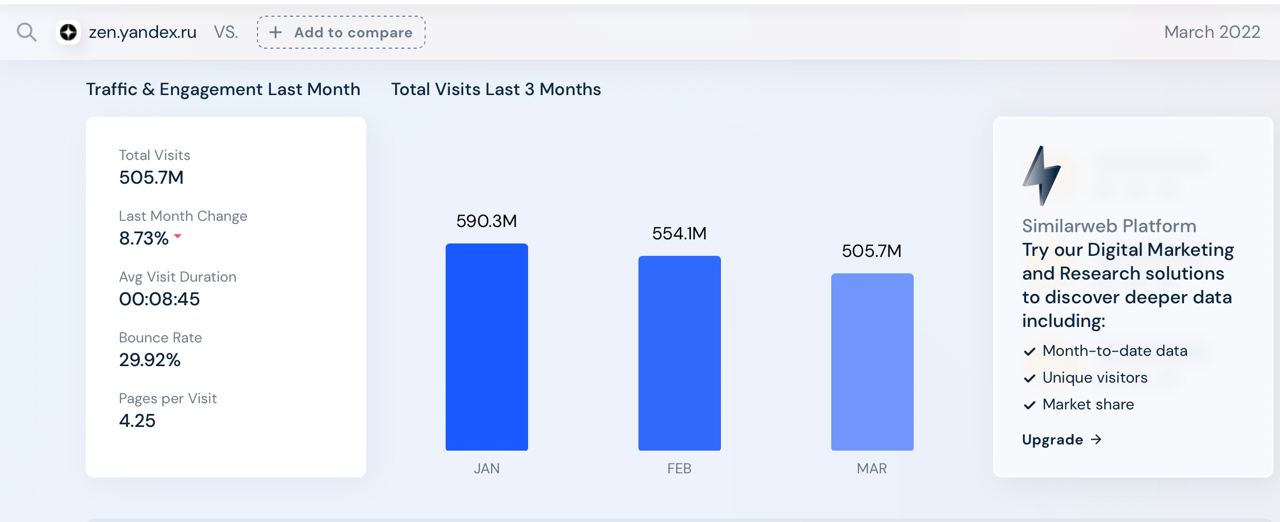
Task: Click the Month-to-date data text
Action: (1115, 351)
